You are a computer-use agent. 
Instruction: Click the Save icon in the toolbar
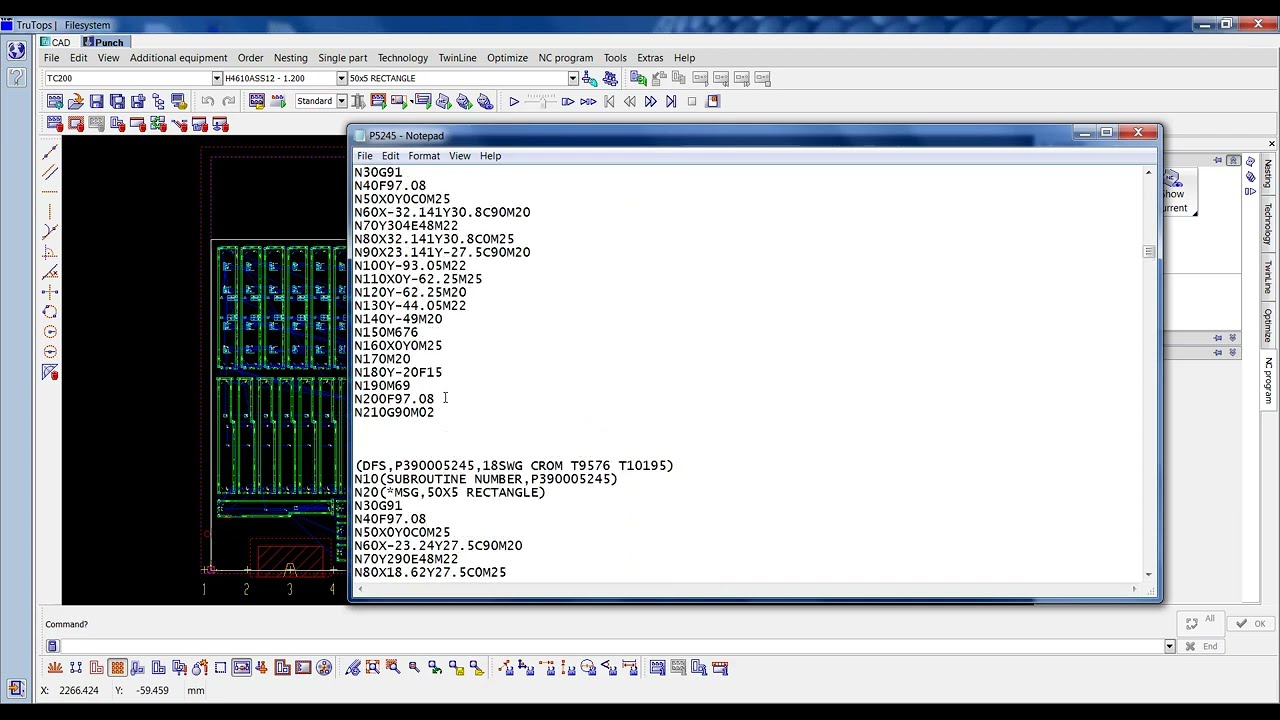coord(96,101)
